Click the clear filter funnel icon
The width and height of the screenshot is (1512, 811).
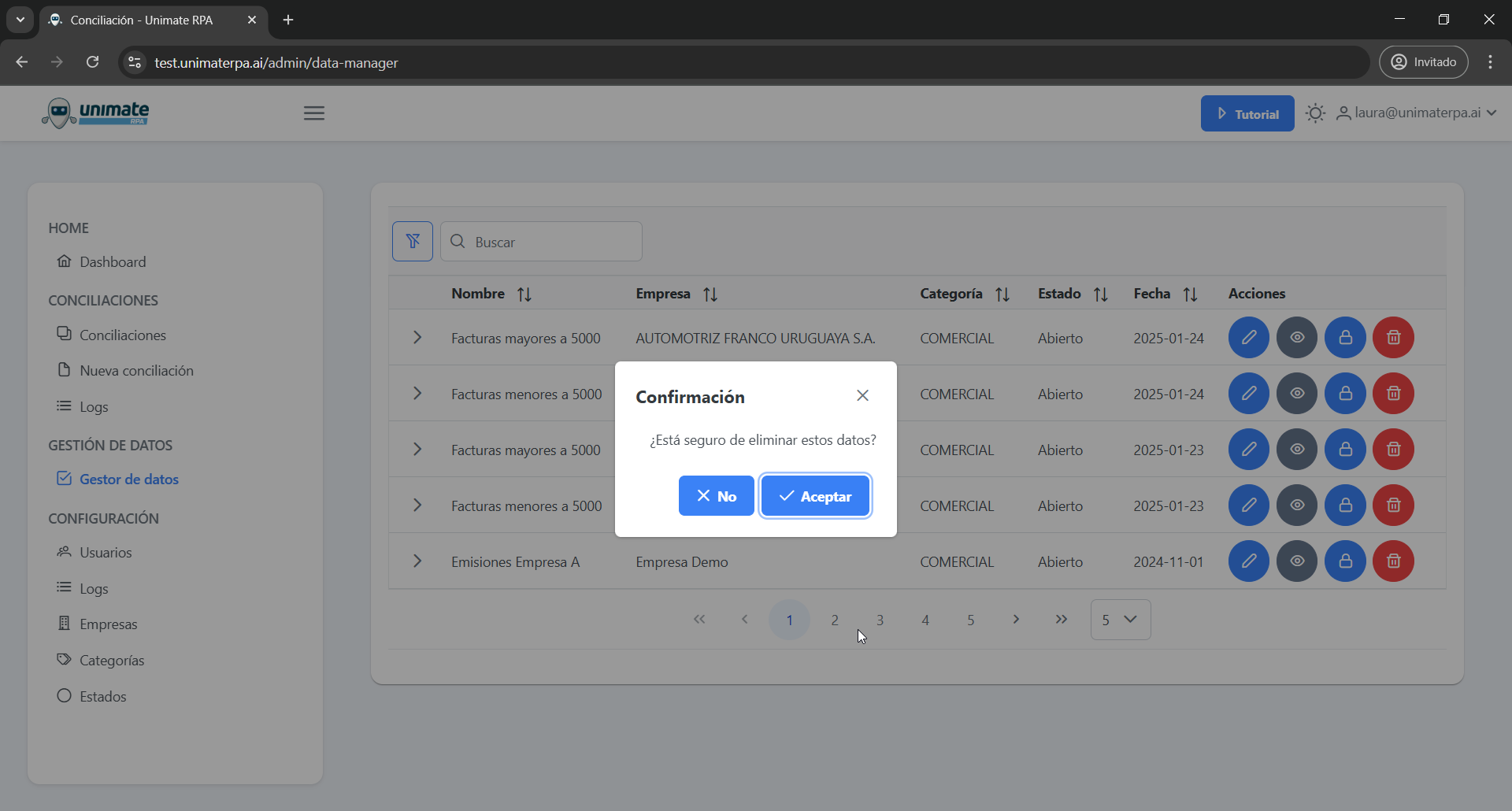tap(413, 242)
